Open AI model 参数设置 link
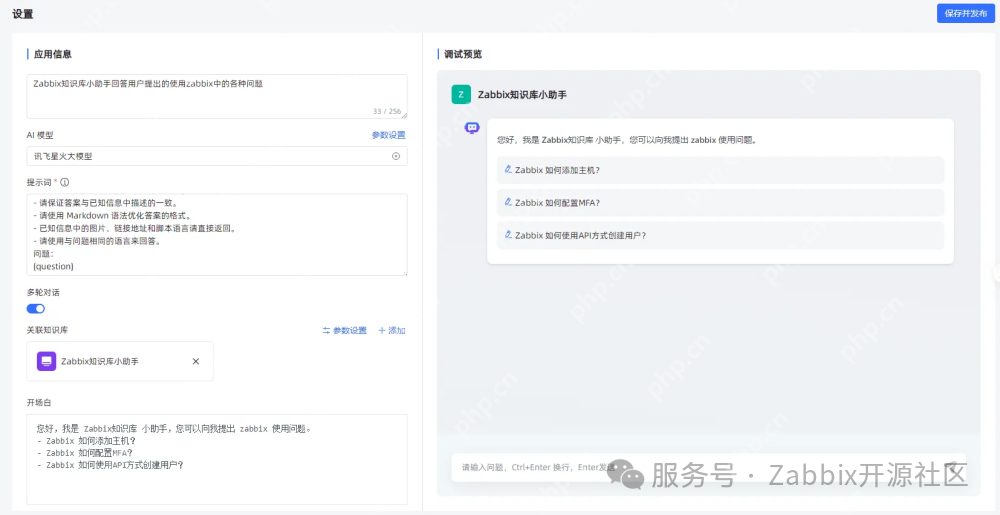Viewport: 1000px width, 515px height. click(x=388, y=135)
